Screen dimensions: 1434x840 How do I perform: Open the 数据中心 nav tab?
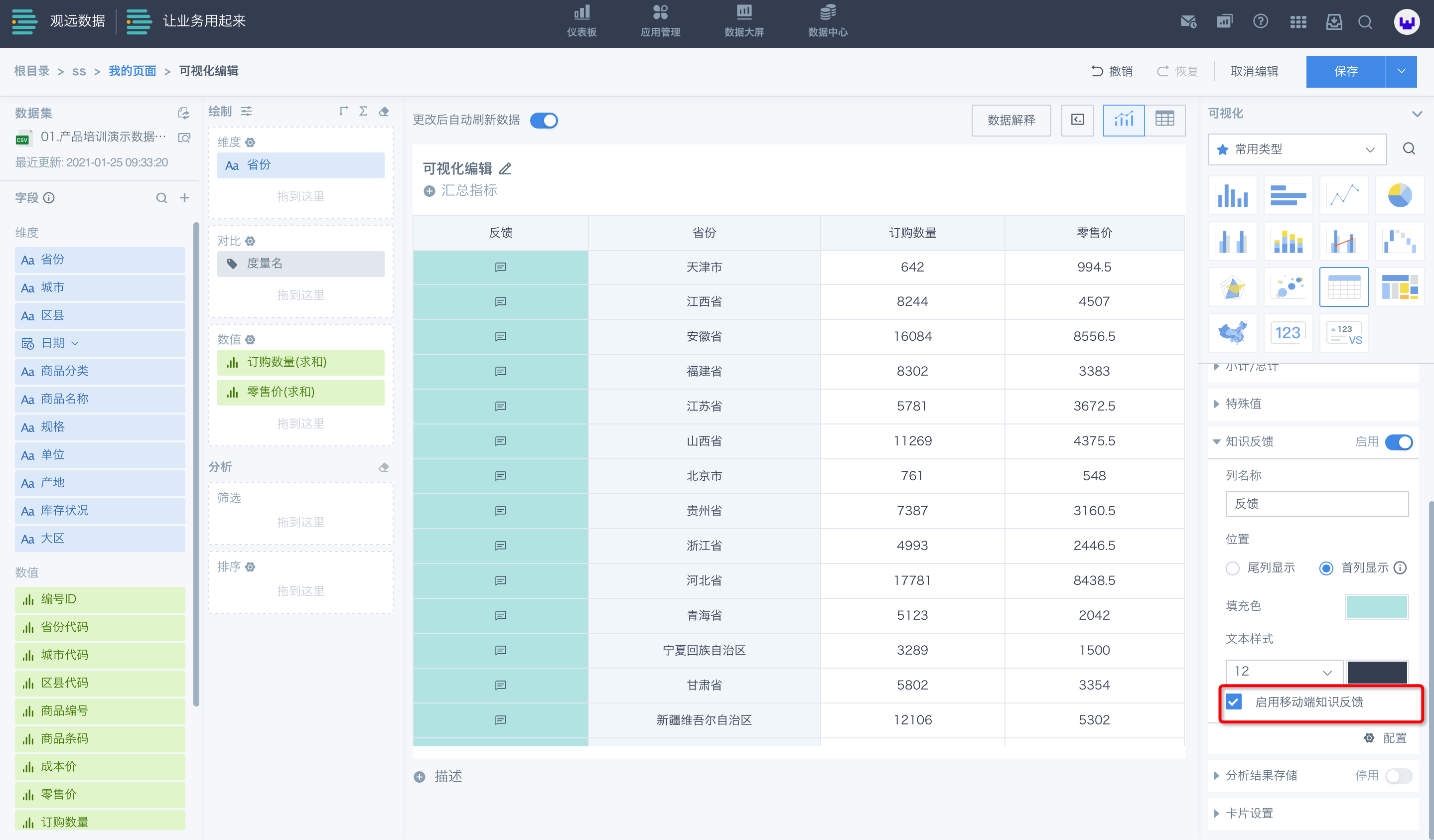pos(828,21)
